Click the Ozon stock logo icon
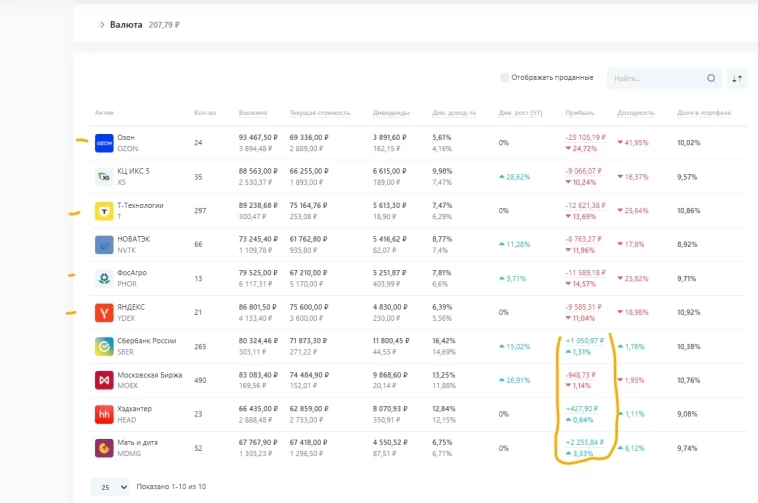The image size is (758, 503). click(x=104, y=143)
